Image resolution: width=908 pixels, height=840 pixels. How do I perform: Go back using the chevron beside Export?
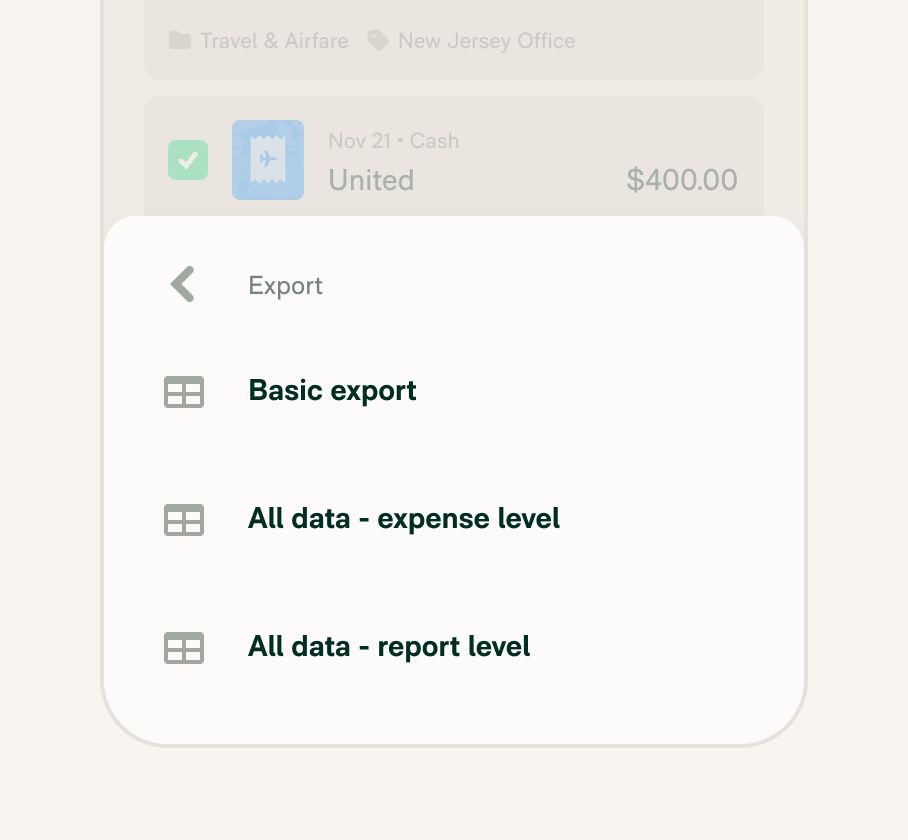coord(183,284)
